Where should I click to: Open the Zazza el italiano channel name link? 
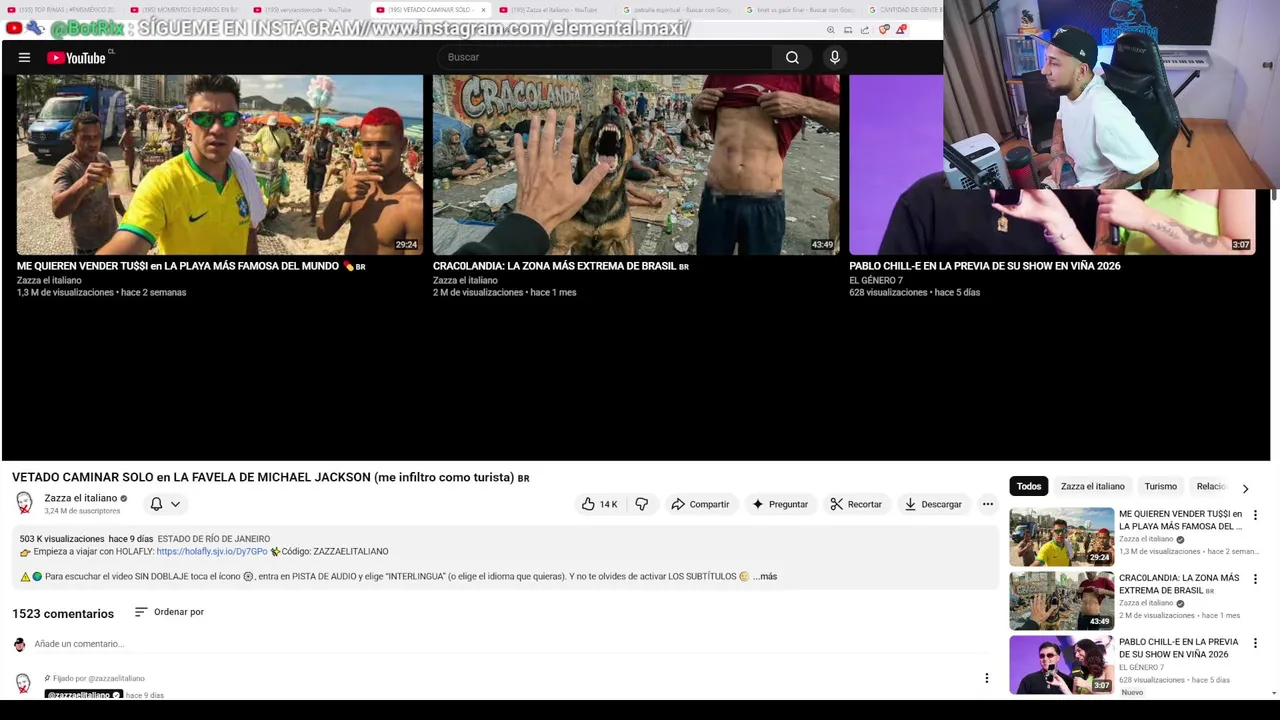(x=81, y=498)
